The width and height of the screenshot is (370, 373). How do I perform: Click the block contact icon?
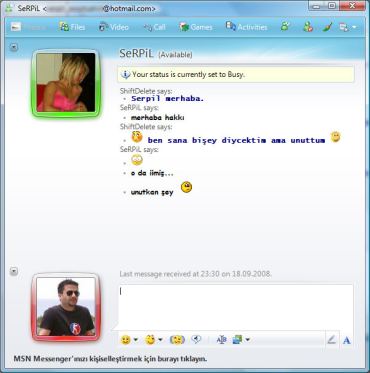(308, 27)
